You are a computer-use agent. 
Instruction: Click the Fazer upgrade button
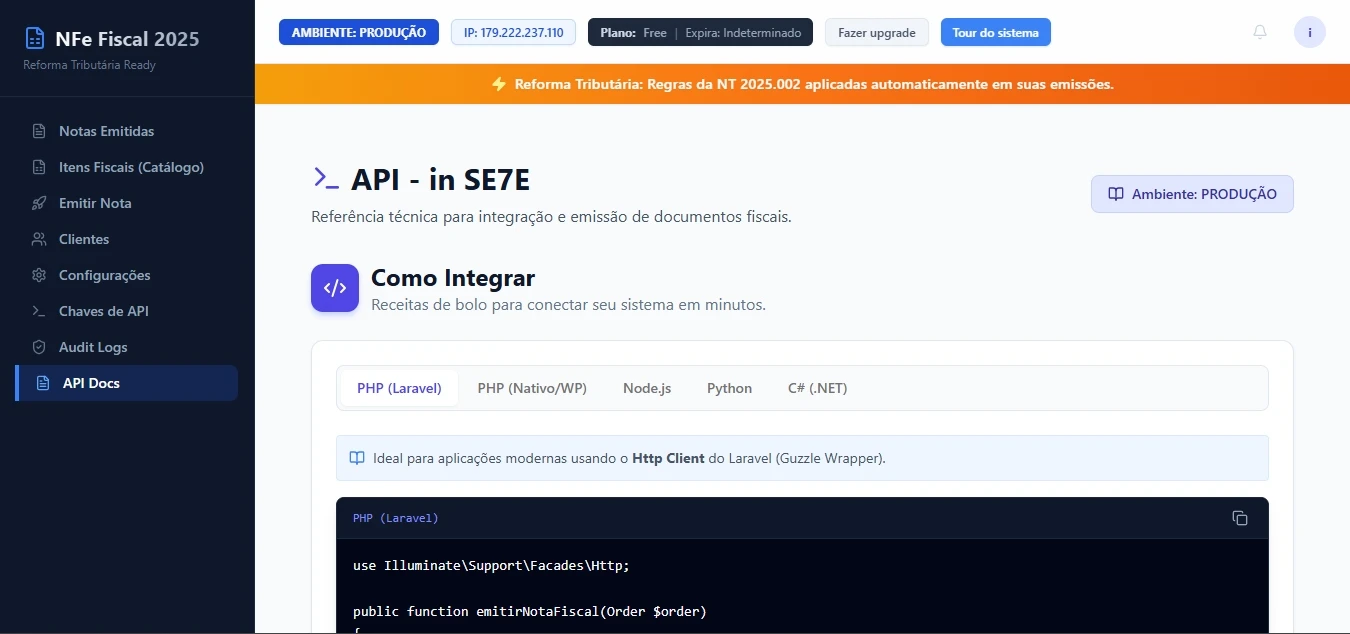[876, 32]
